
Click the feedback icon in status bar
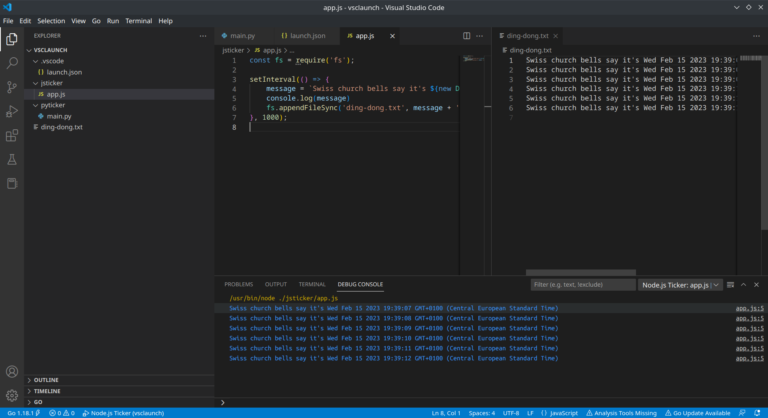point(742,413)
